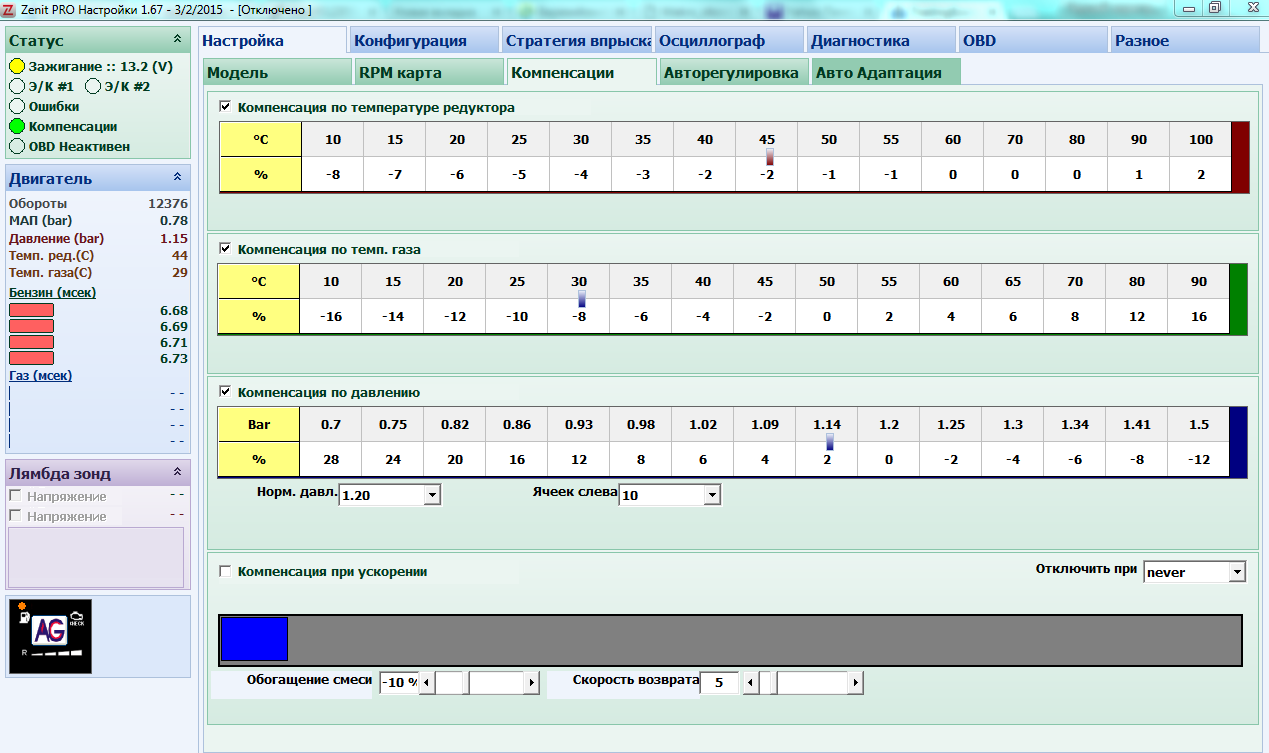1269x753 pixels.
Task: Open the Отключить при dropdown
Action: 1237,572
